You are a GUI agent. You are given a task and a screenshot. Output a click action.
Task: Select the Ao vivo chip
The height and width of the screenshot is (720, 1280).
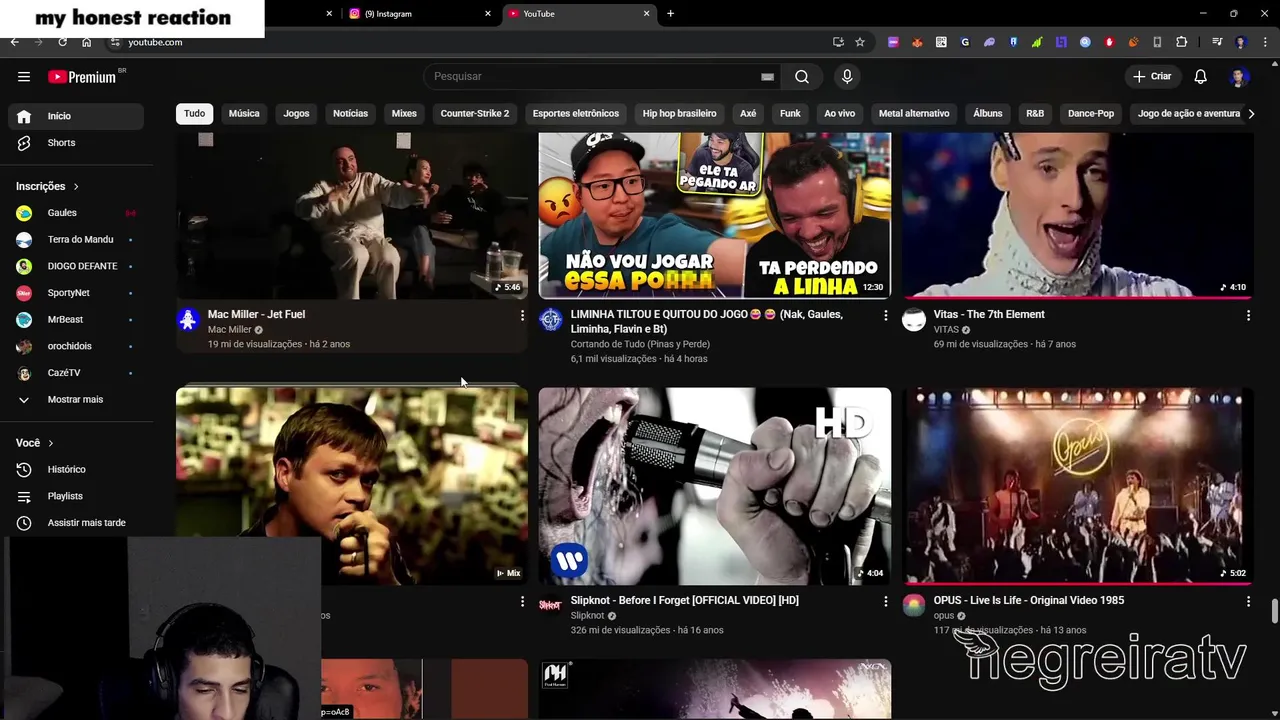[840, 114]
